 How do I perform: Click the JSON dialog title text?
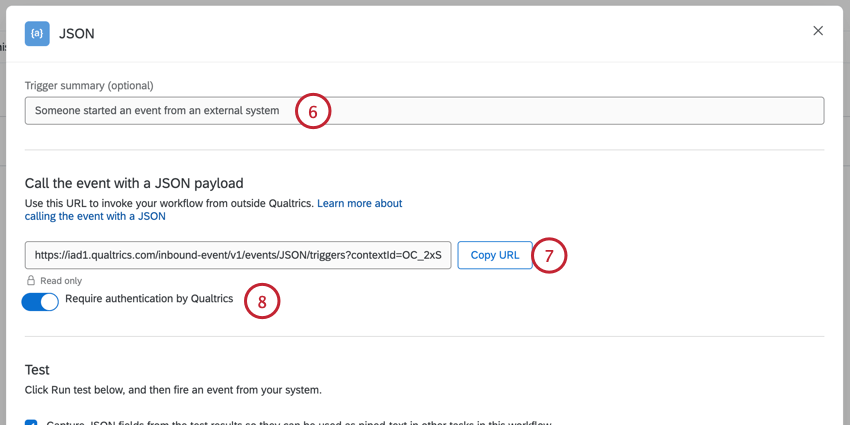(77, 33)
